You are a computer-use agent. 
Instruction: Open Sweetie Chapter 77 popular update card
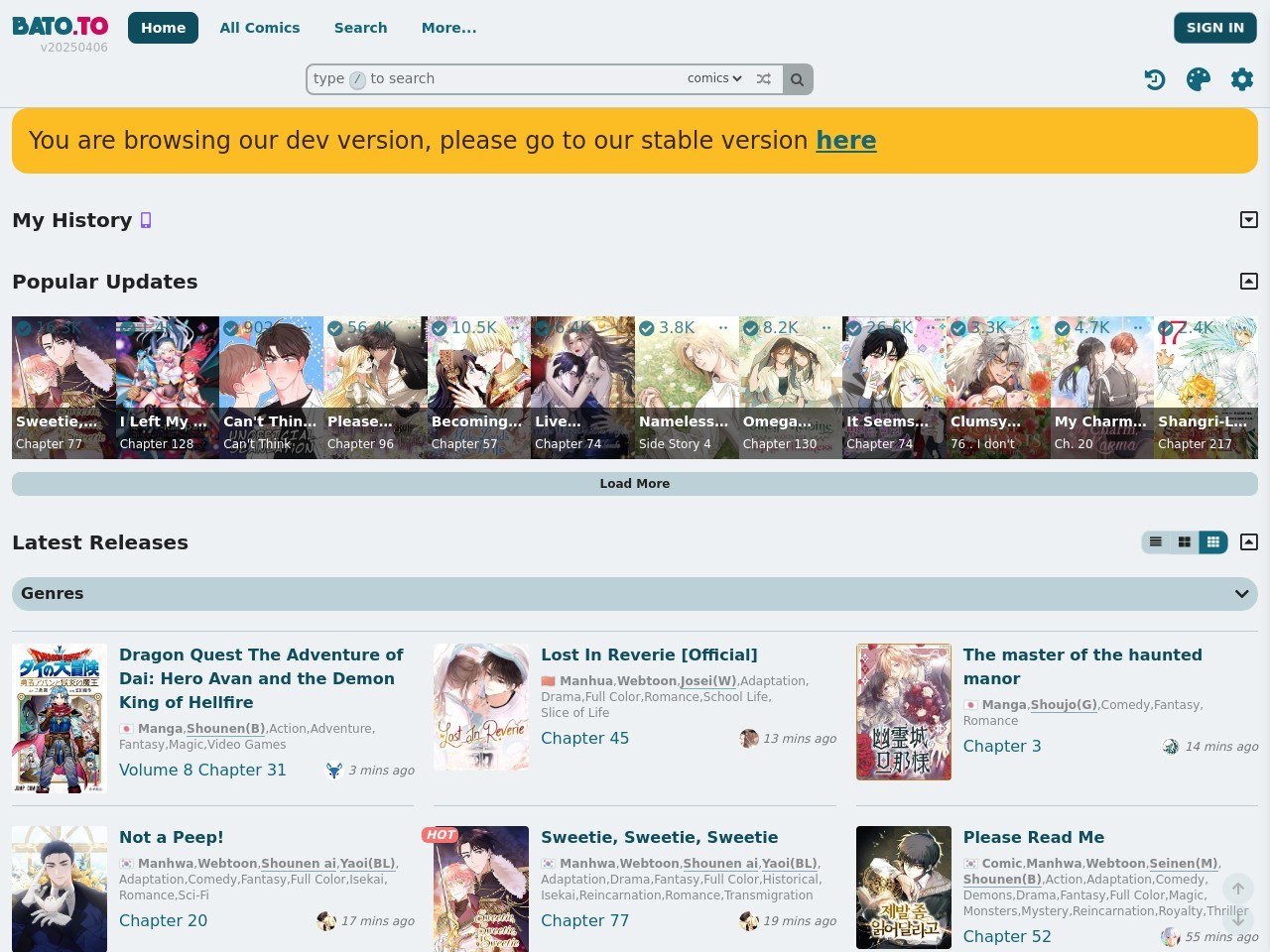pos(63,388)
